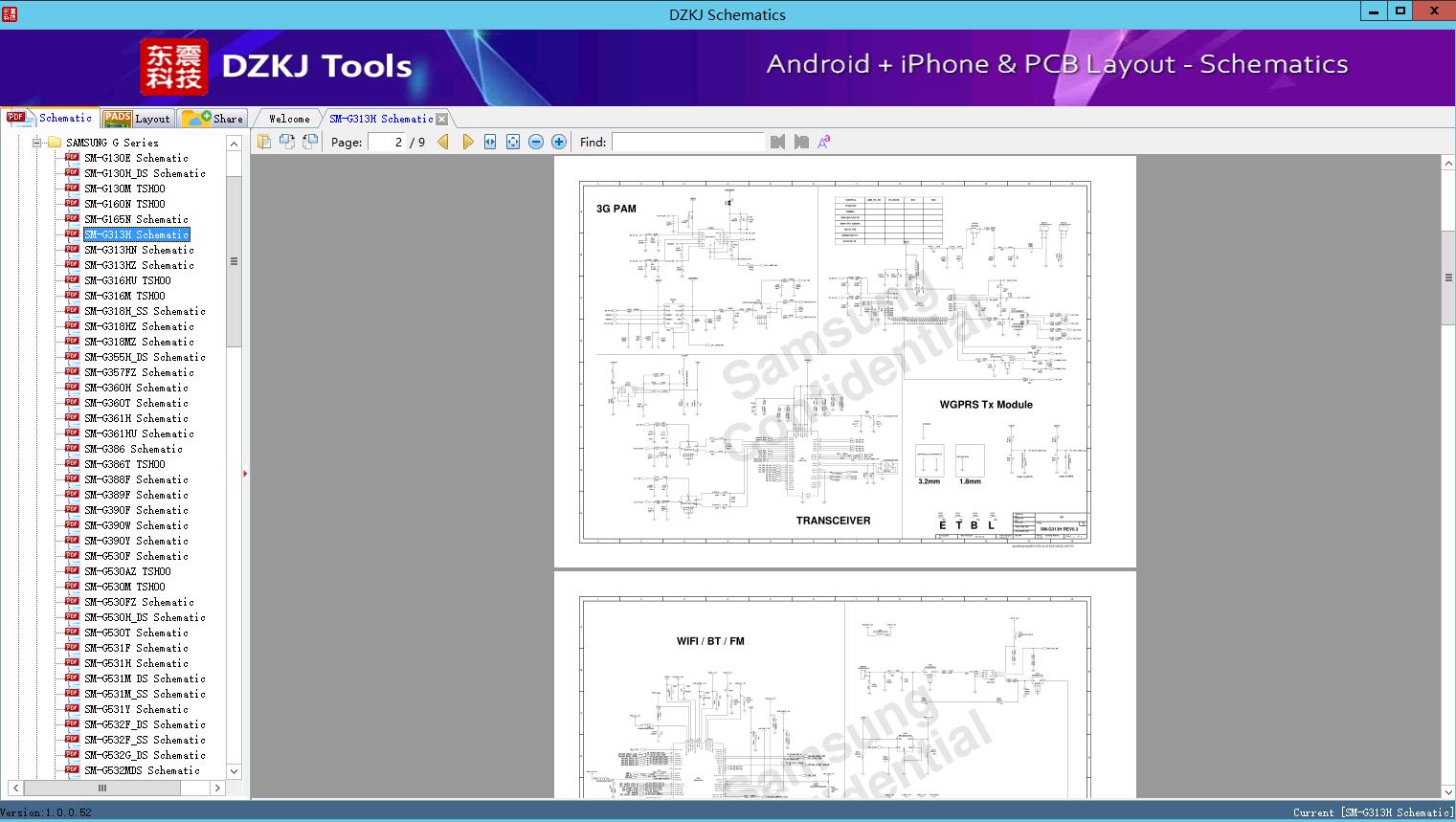Open the Share tab
This screenshot has height=822, width=1456.
pyautogui.click(x=213, y=119)
